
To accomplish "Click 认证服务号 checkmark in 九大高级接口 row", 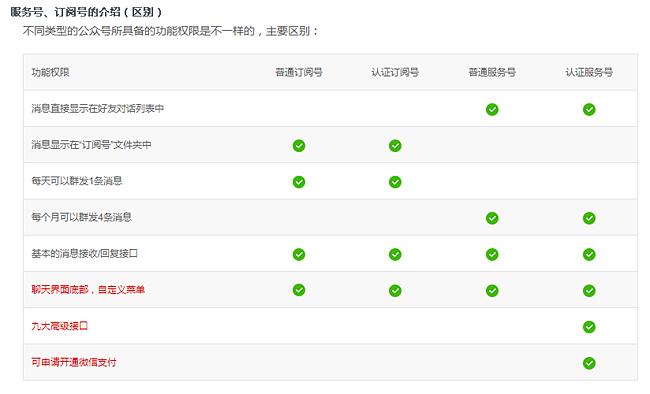I will pos(589,327).
